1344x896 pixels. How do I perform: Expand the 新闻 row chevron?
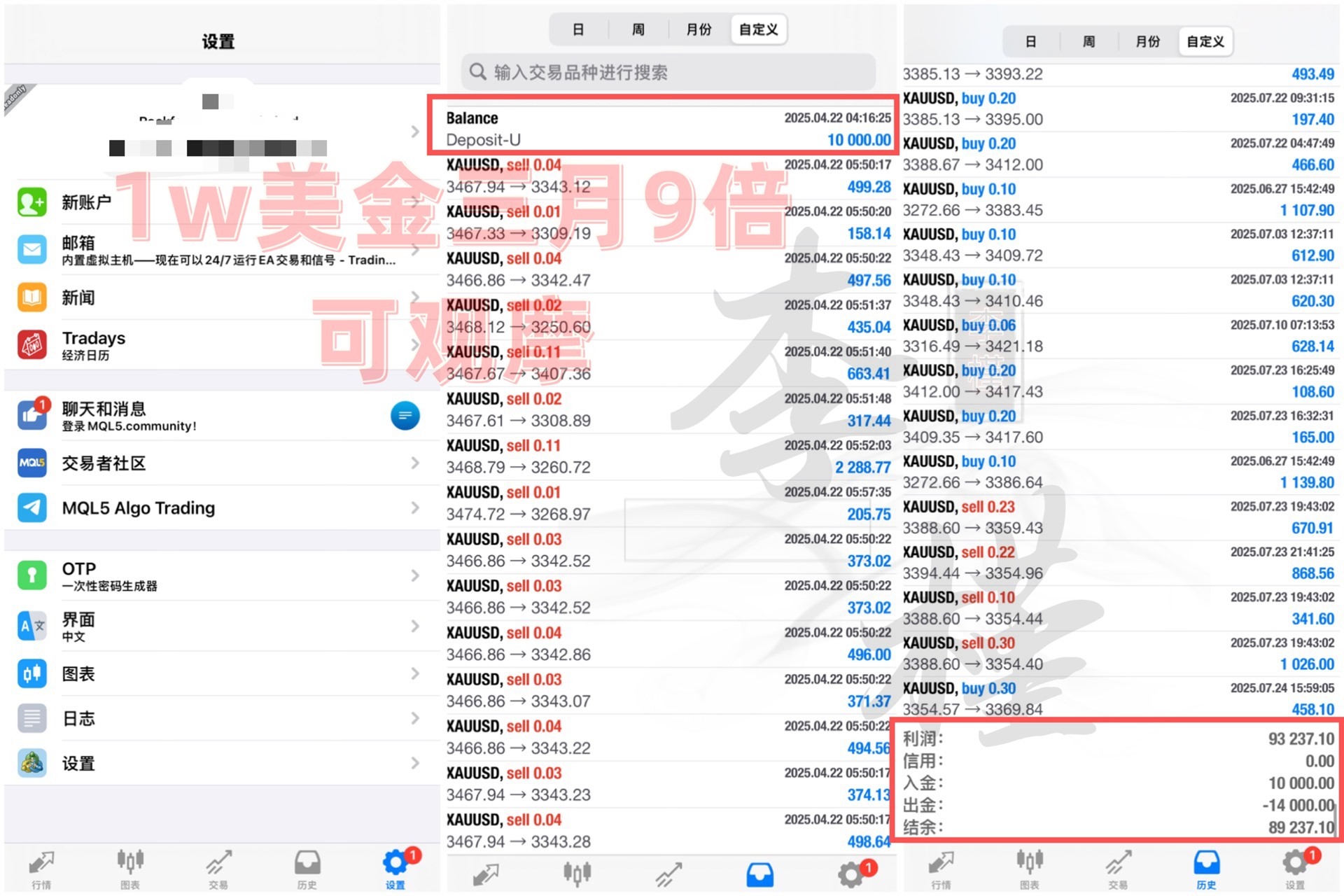[x=415, y=297]
